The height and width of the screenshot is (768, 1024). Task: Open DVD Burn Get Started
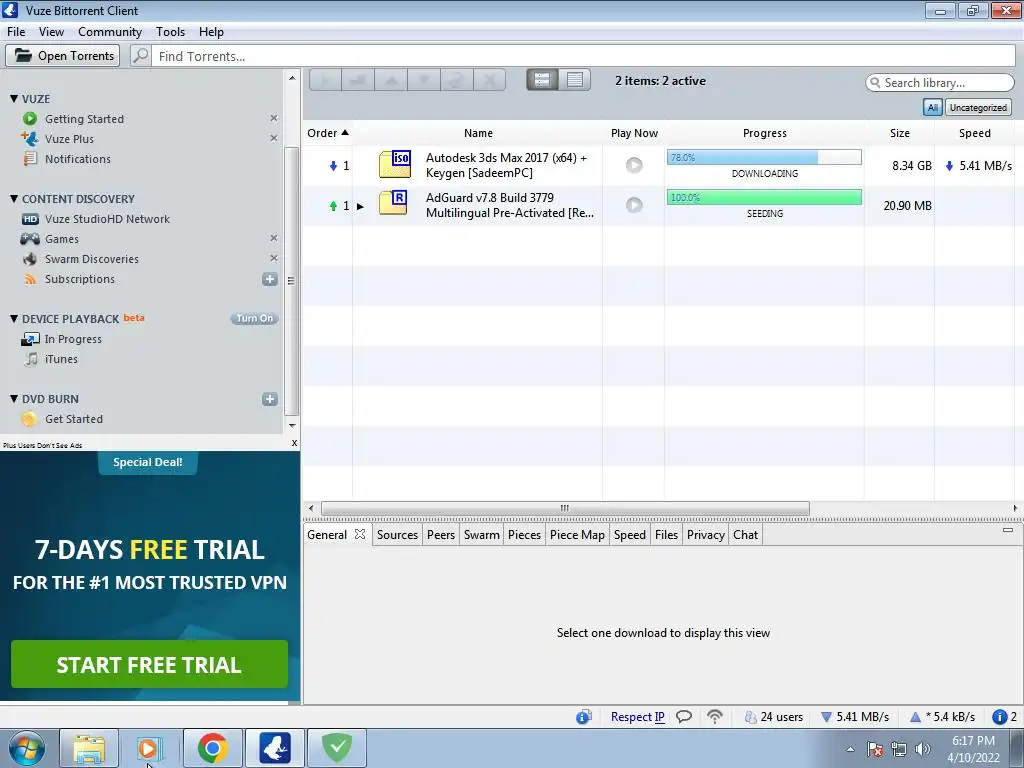pos(73,419)
